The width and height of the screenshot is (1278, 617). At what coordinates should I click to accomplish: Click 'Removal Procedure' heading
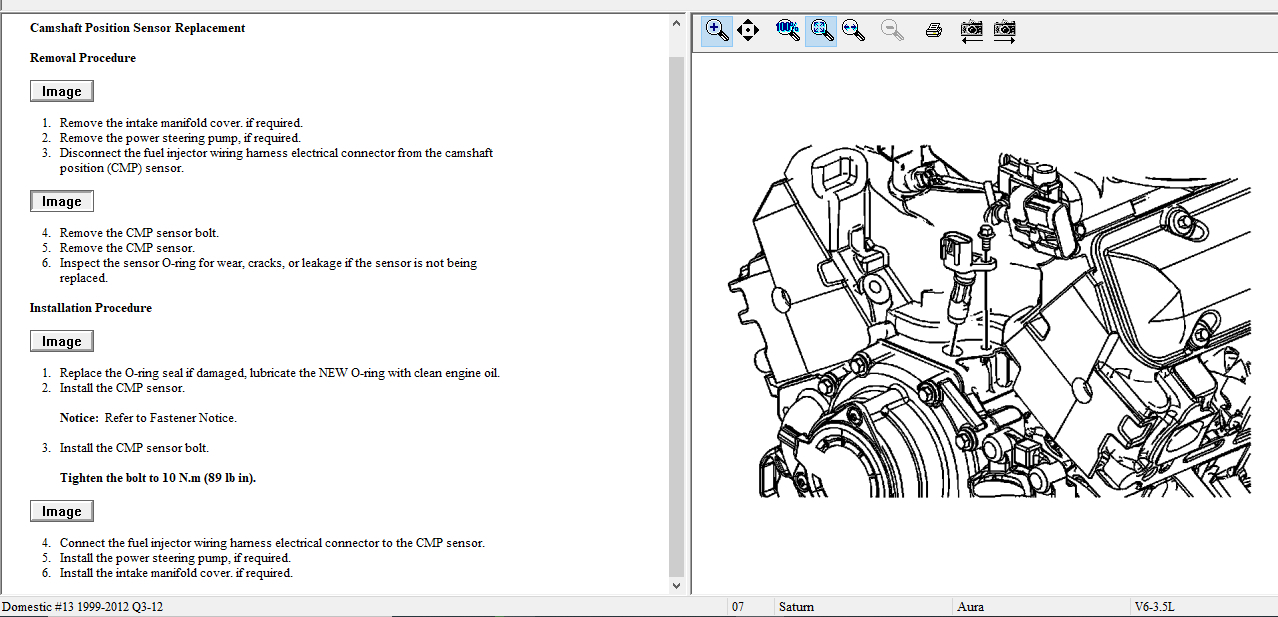83,58
